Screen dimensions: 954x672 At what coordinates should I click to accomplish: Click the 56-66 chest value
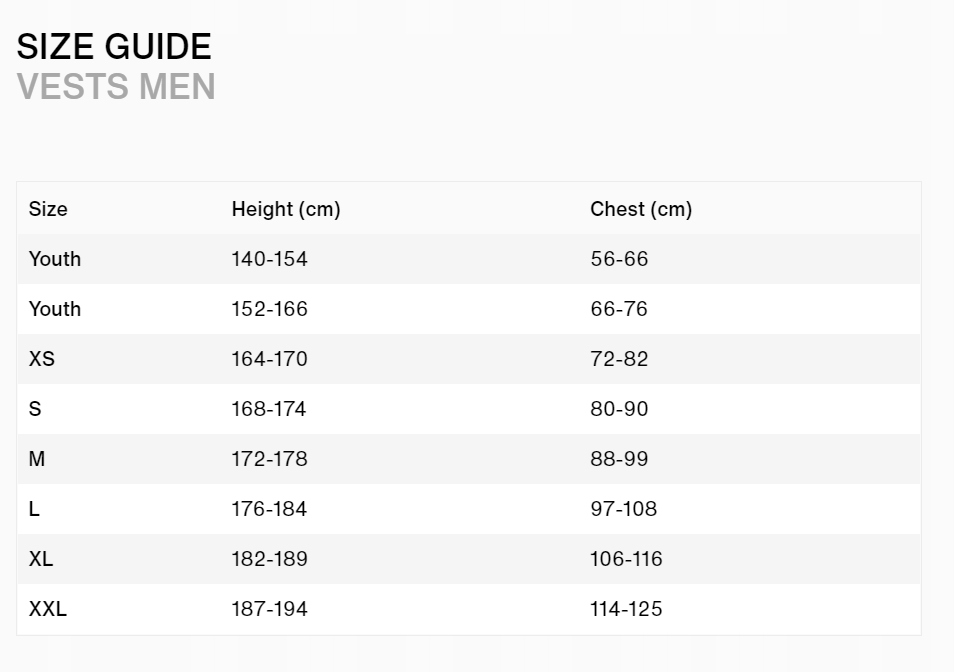(619, 259)
